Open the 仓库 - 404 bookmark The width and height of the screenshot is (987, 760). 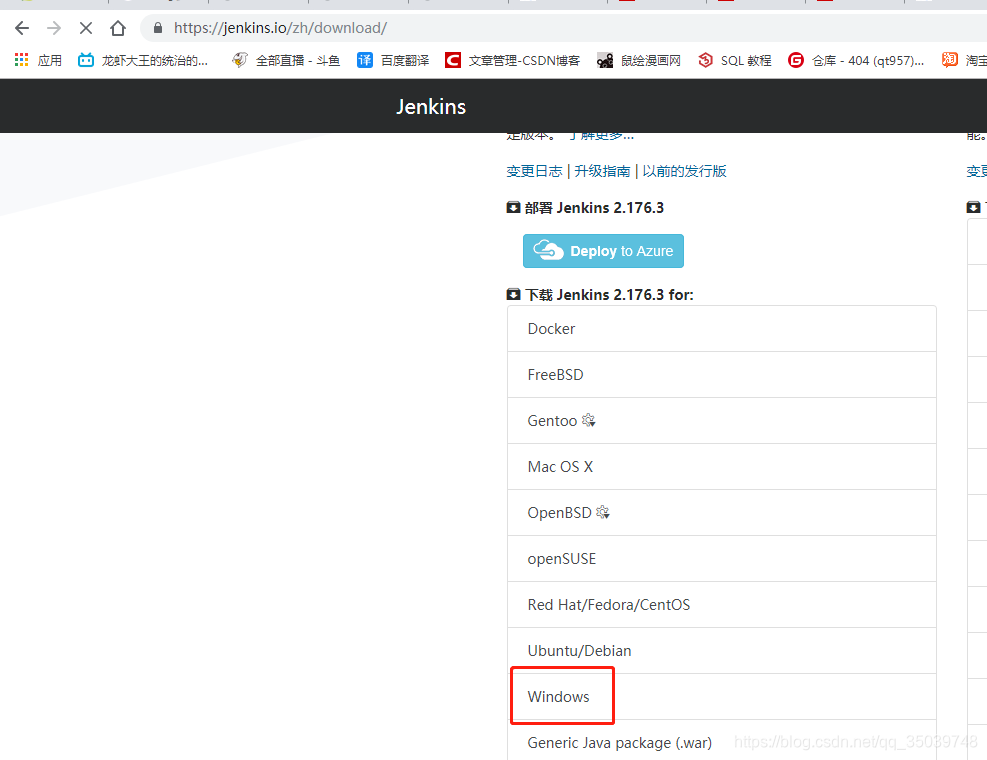click(x=856, y=60)
